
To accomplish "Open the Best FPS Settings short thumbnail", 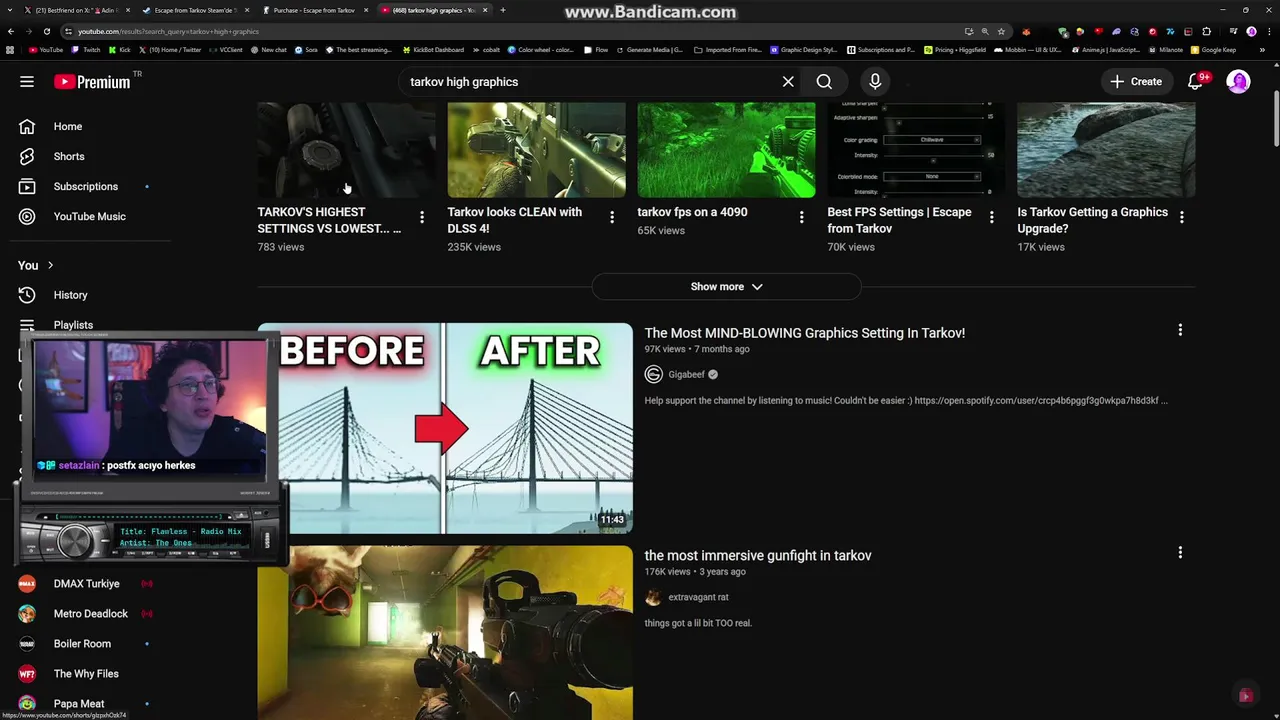I will point(916,150).
